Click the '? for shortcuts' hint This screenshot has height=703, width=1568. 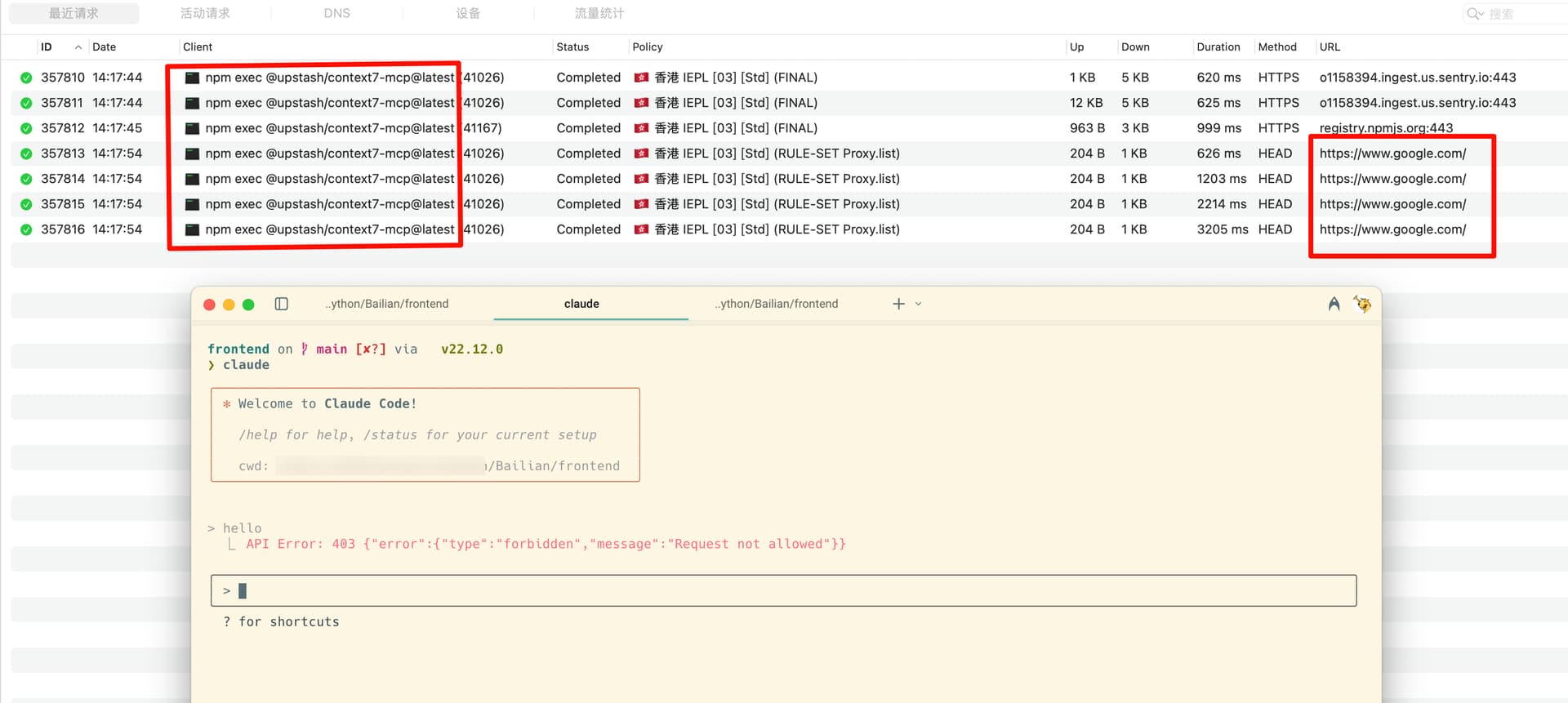[281, 621]
